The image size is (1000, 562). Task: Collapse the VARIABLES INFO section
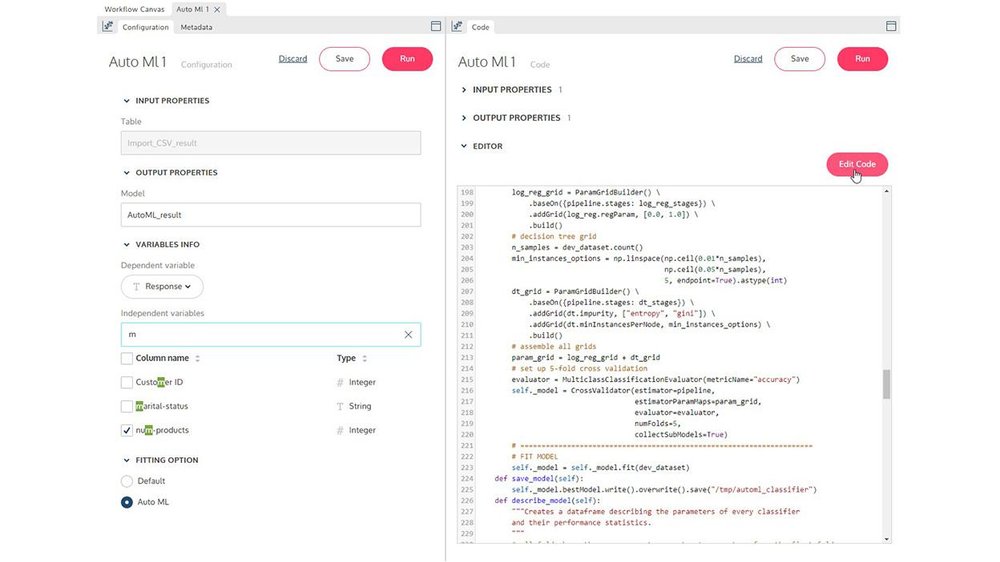pos(126,244)
